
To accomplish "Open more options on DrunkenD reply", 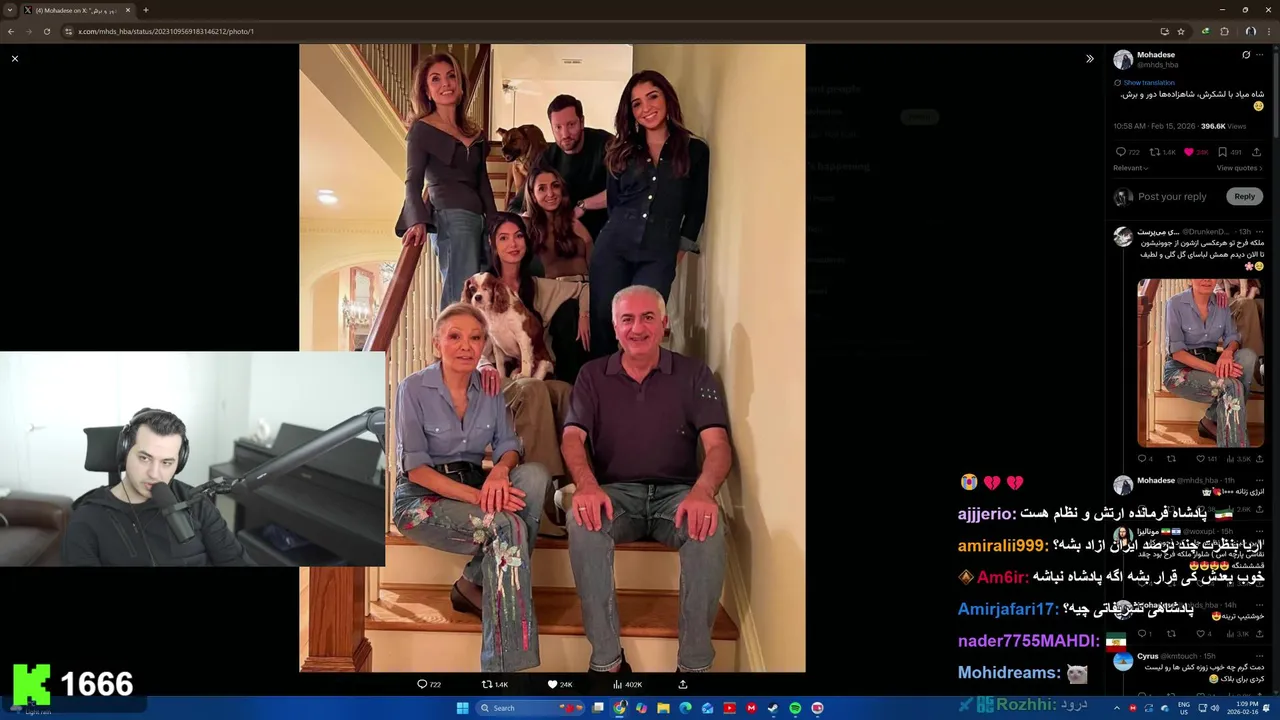I will [1259, 231].
